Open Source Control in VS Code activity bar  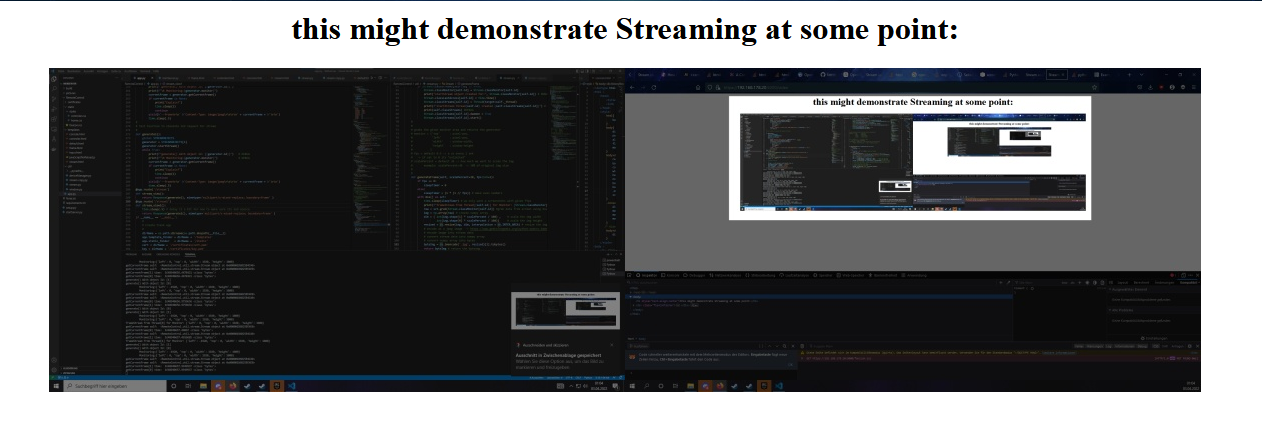tap(54, 99)
